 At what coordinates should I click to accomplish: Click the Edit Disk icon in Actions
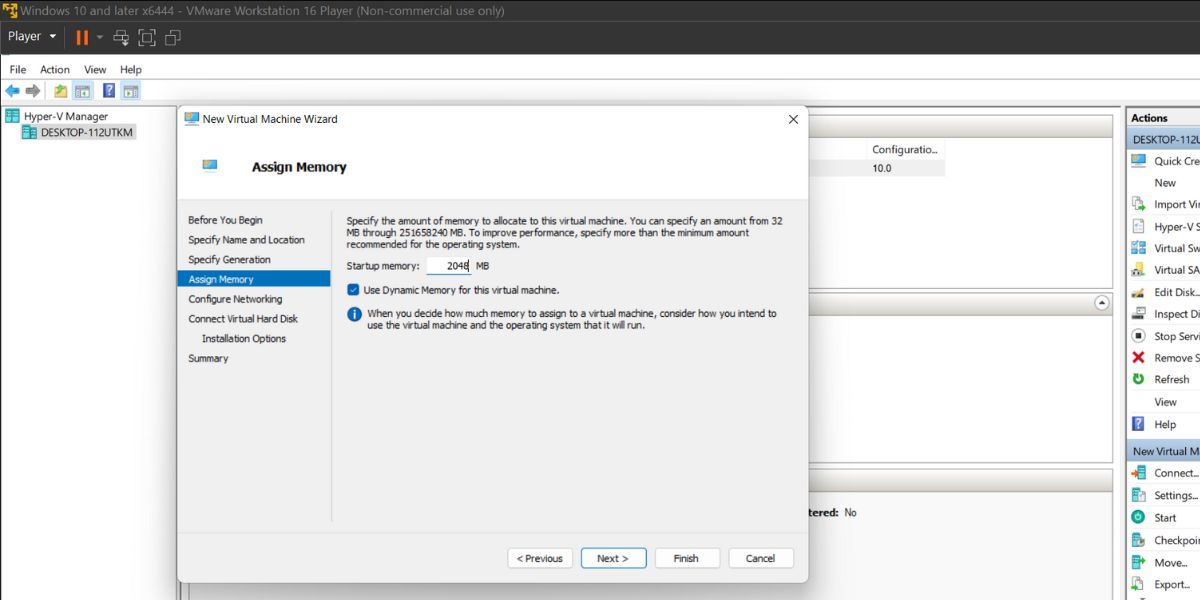1138,292
